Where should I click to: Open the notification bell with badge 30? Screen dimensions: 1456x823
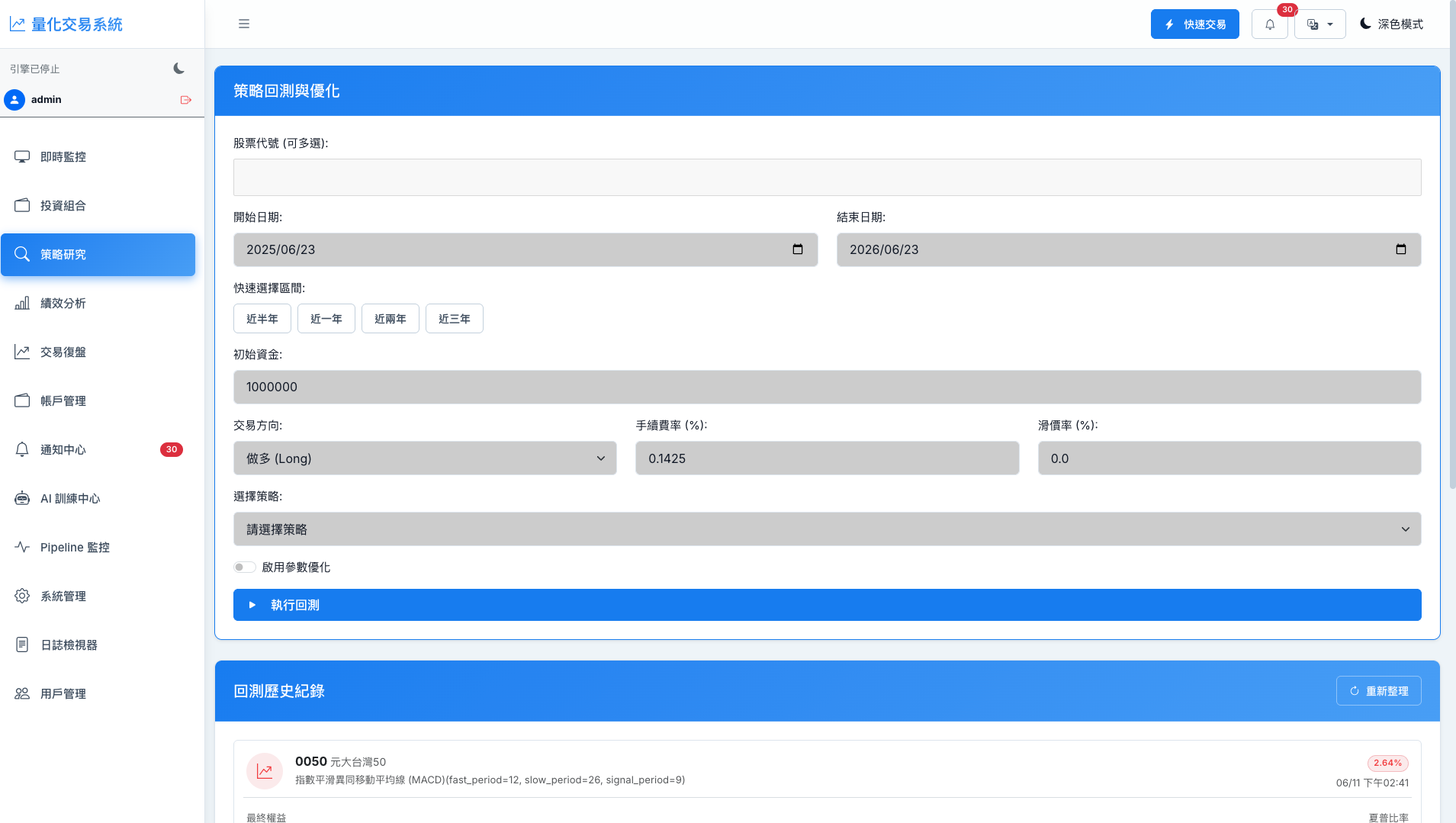(1270, 24)
